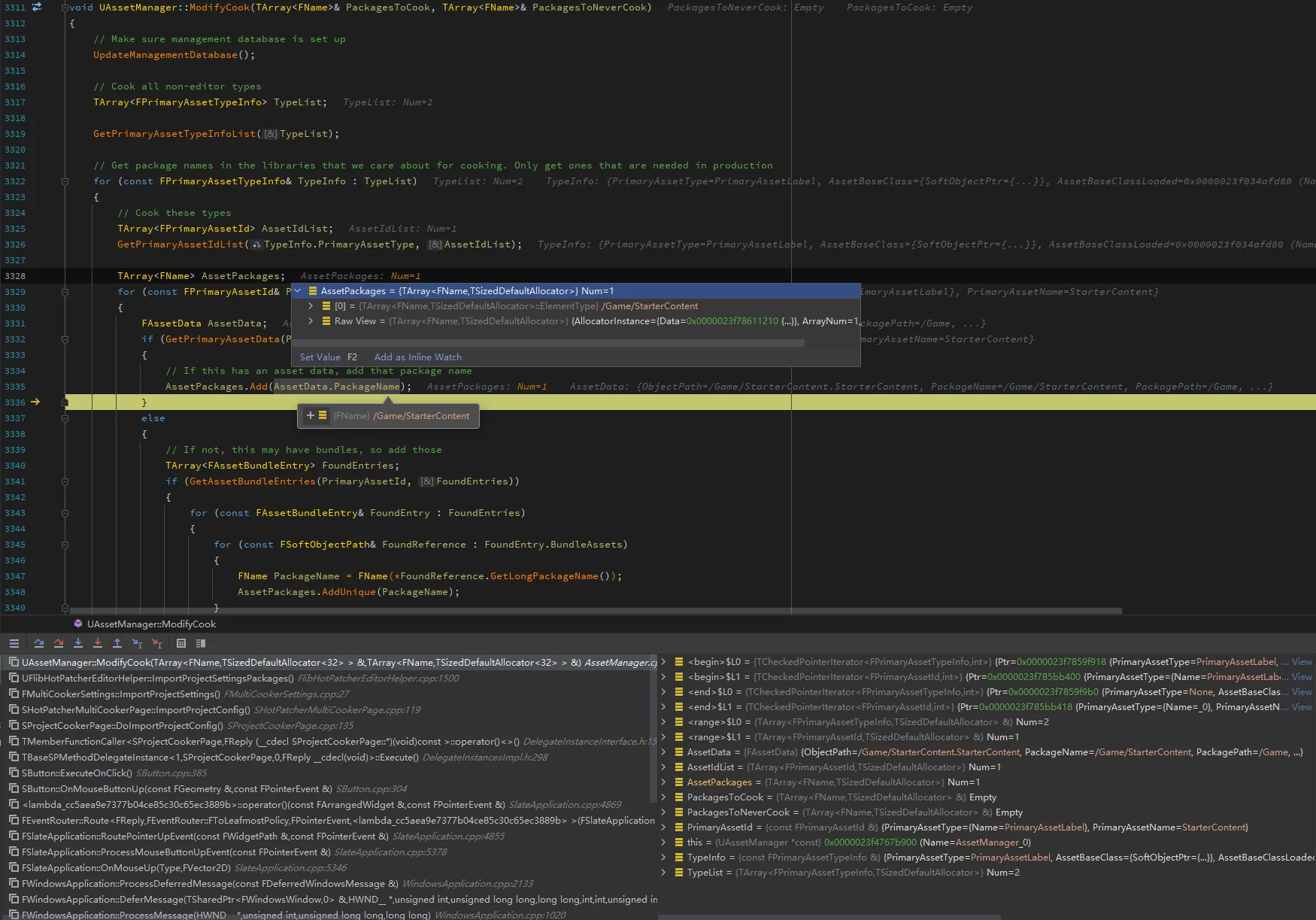Click the header/source switch icon at line 3311
Screen dimensions: 1316x920
[x=36, y=8]
